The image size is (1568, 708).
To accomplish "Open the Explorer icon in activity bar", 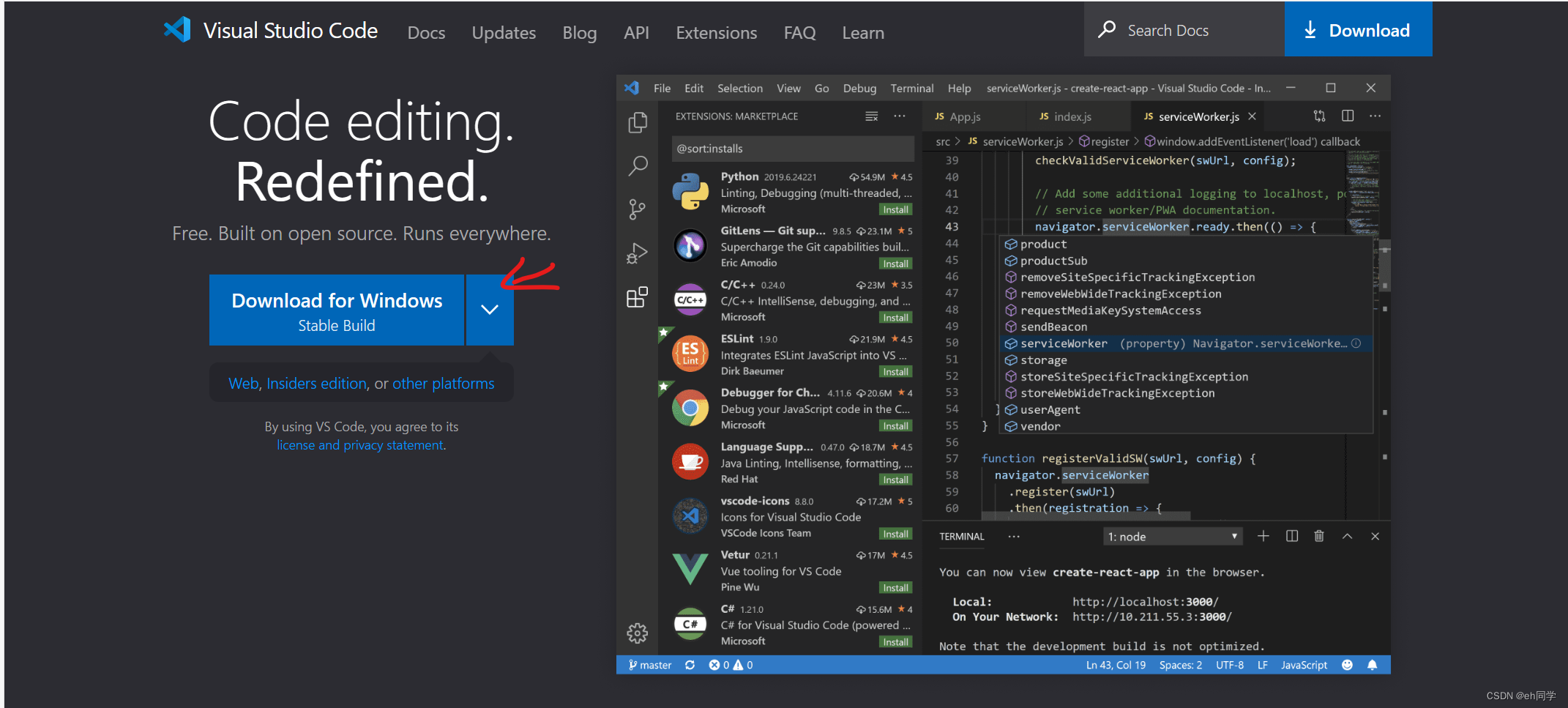I will point(638,122).
